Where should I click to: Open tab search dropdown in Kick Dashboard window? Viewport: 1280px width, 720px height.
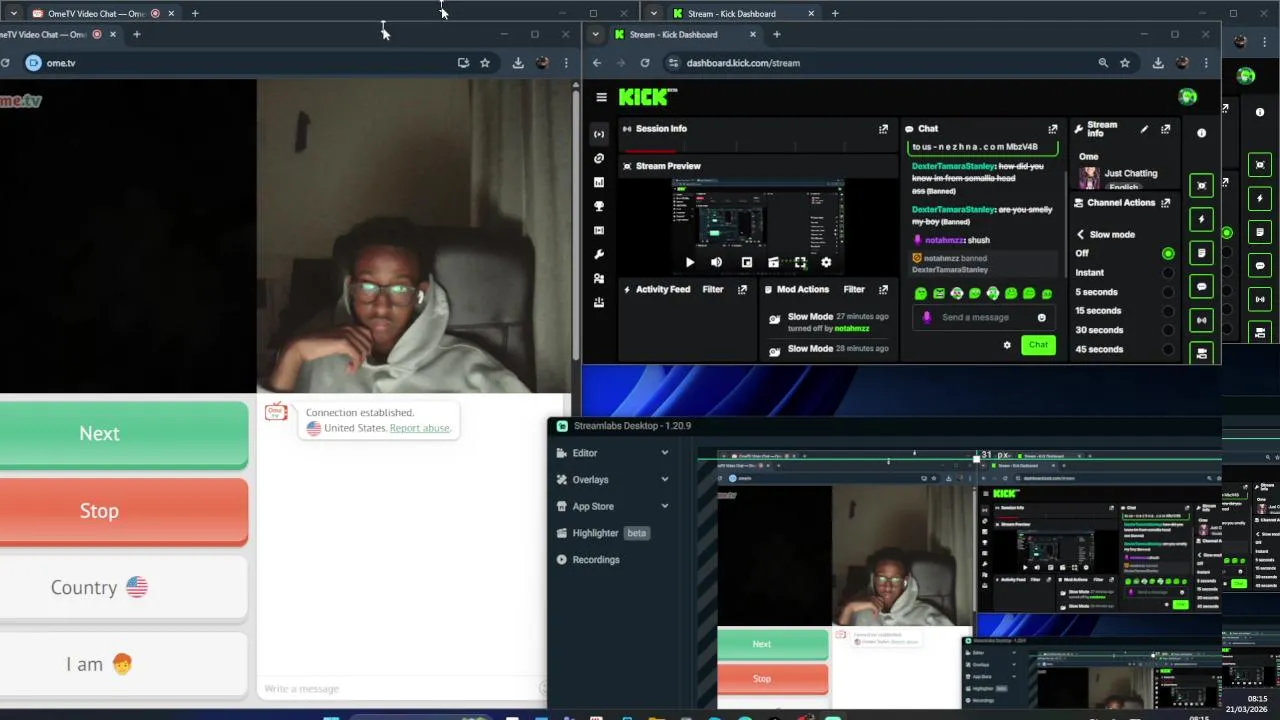[596, 34]
